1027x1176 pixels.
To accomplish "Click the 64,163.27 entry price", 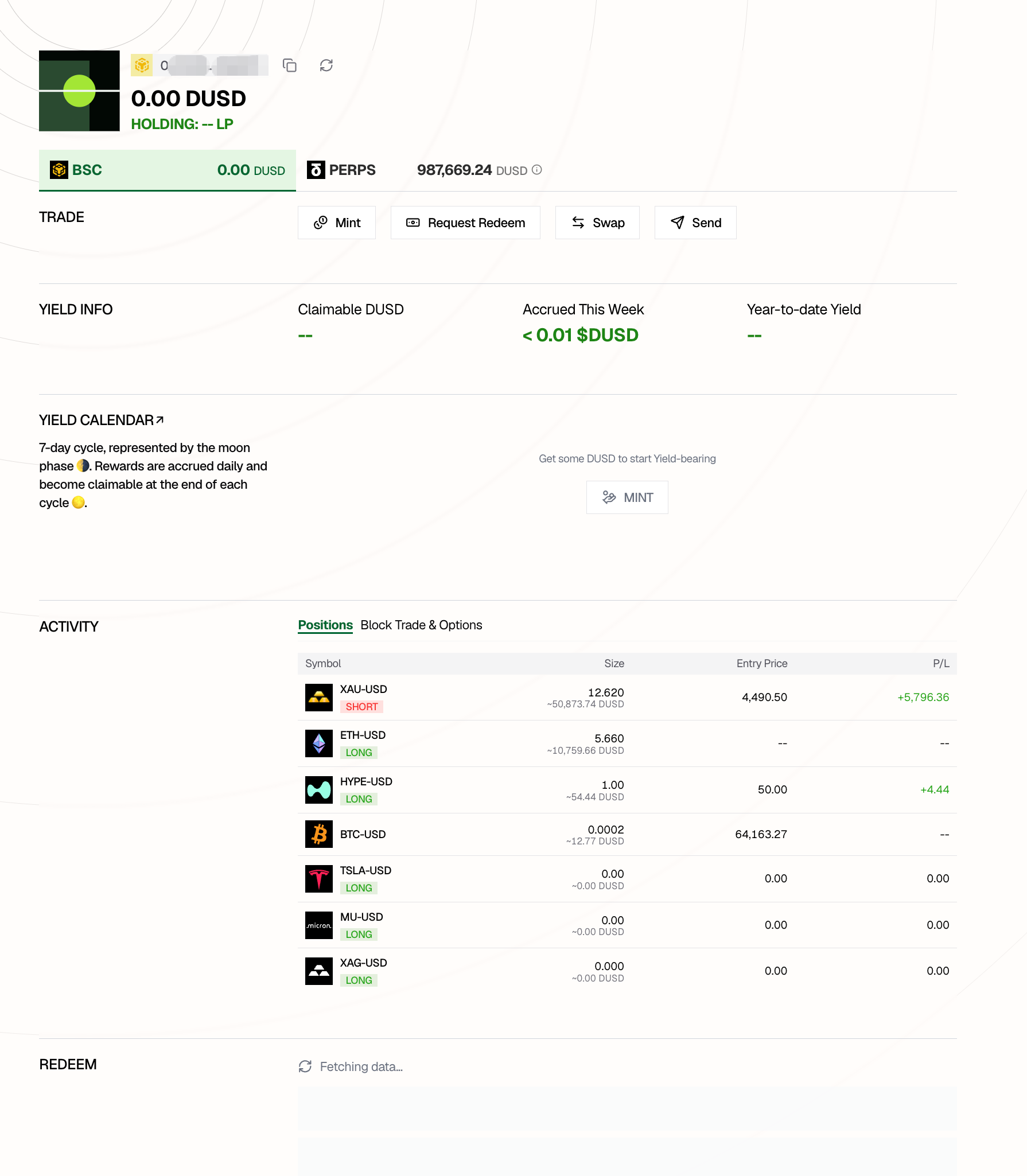I will (x=761, y=834).
